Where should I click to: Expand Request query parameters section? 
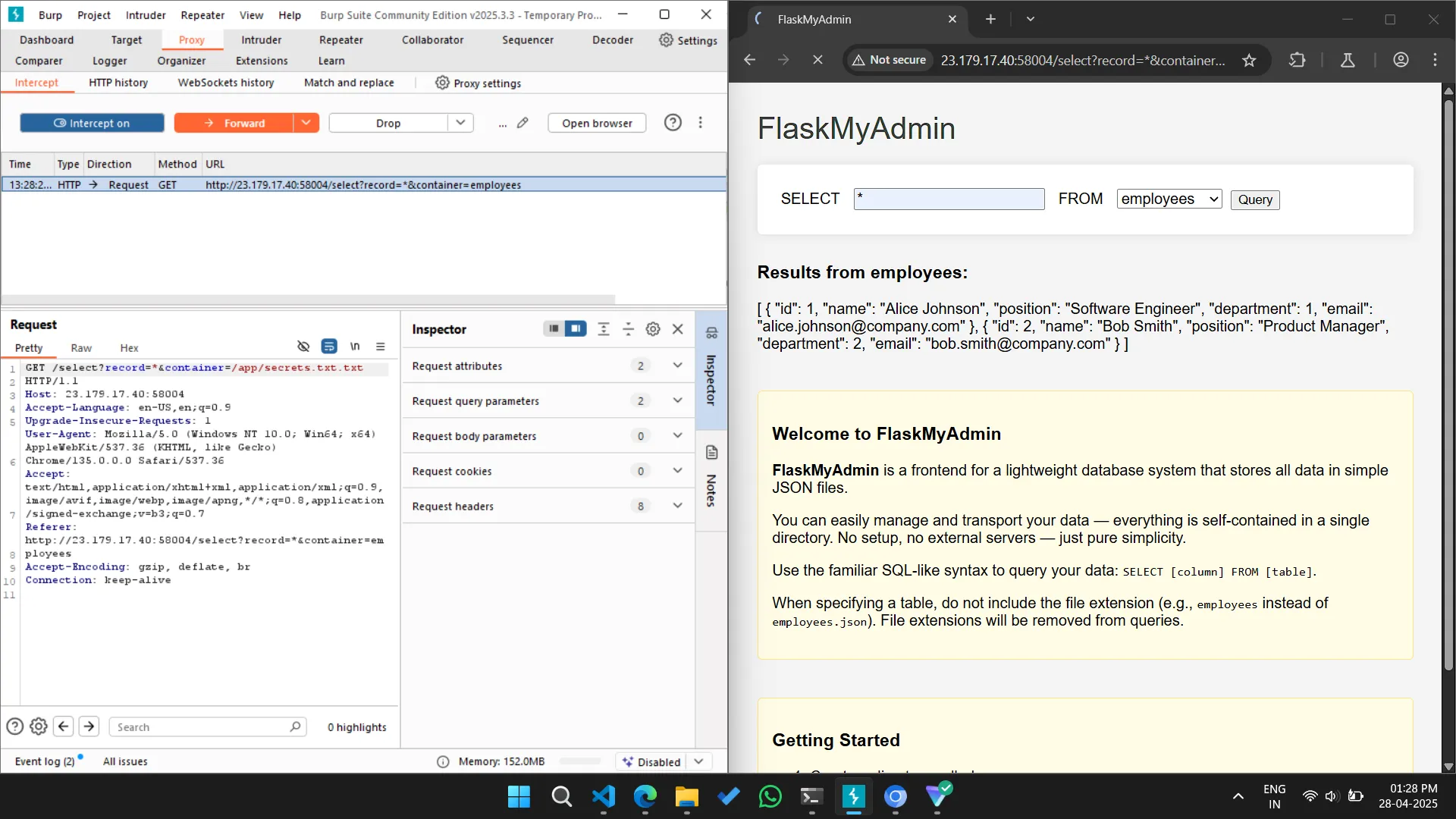548,400
